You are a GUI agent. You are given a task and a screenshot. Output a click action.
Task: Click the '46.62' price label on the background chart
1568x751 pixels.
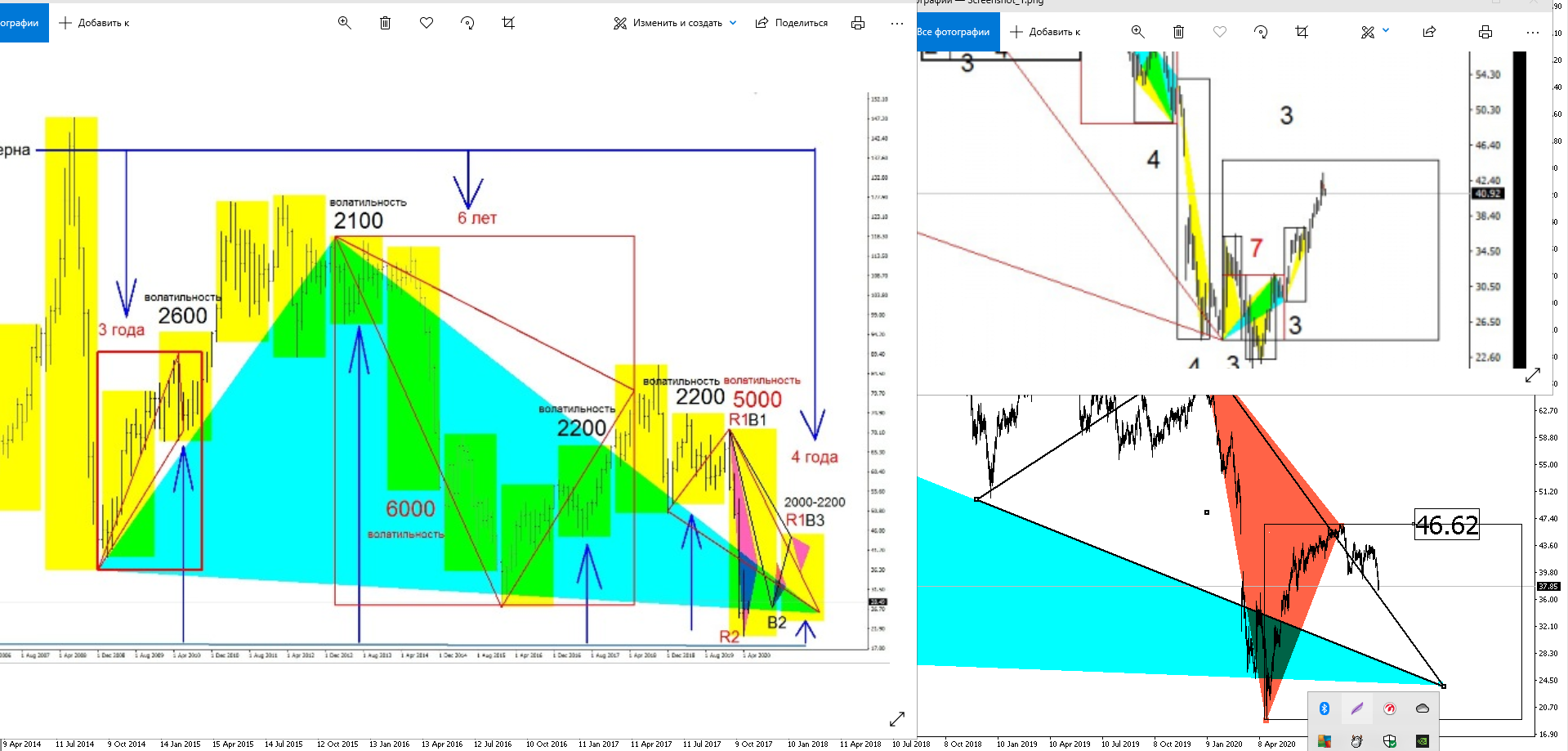[1447, 525]
